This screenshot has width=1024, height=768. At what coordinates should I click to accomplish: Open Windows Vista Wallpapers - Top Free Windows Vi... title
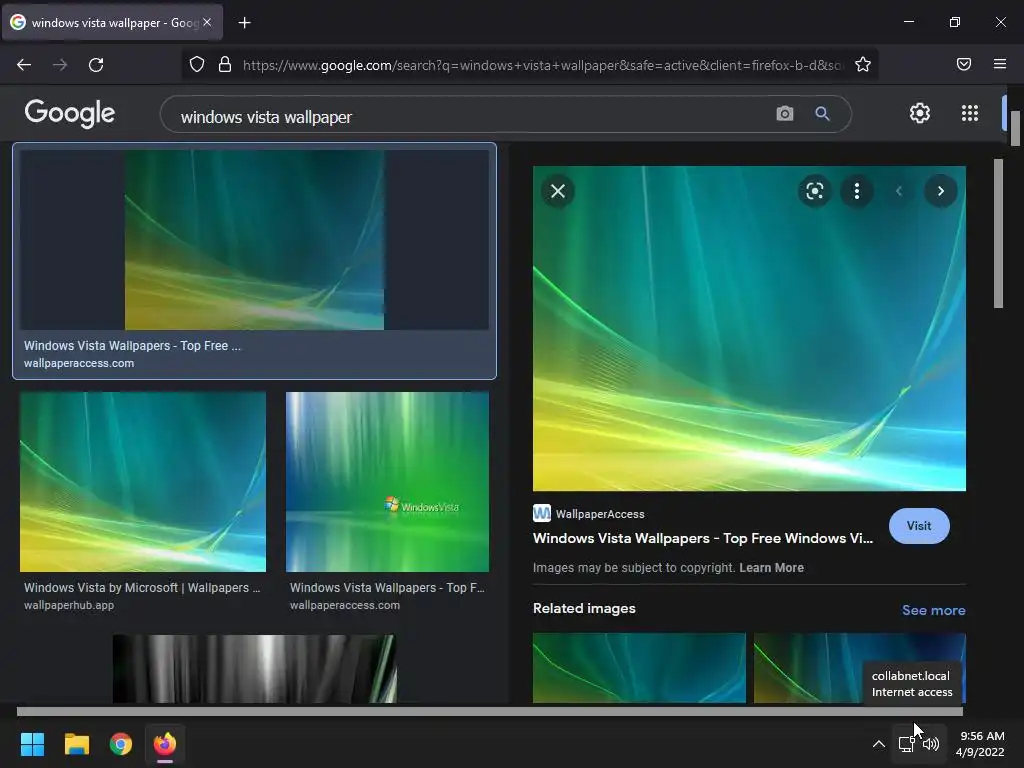(703, 538)
